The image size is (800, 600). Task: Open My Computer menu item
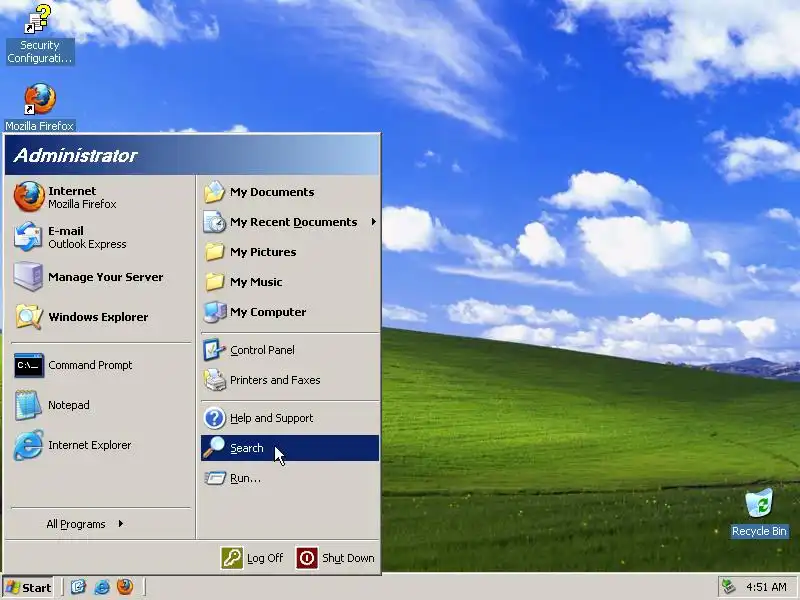coord(290,312)
